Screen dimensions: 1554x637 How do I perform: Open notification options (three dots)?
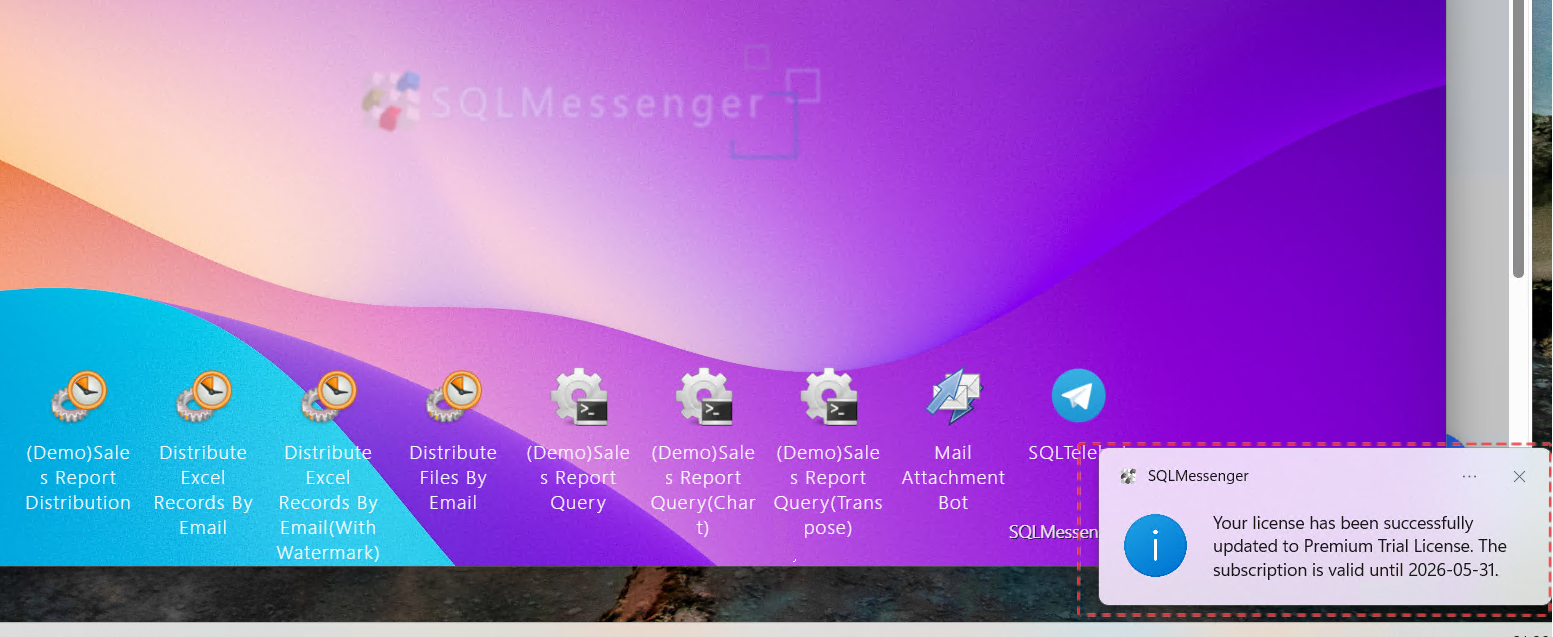[x=1469, y=477]
